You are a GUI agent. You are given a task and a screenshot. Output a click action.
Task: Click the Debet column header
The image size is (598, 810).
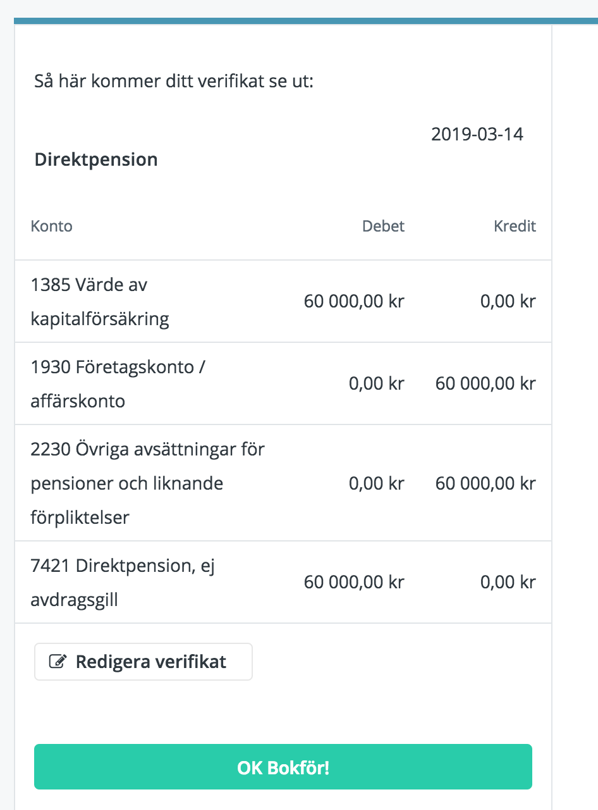pos(383,226)
